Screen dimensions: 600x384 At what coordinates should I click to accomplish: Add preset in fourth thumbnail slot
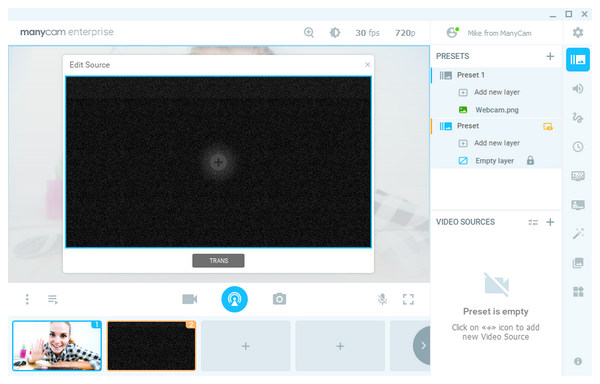click(340, 346)
